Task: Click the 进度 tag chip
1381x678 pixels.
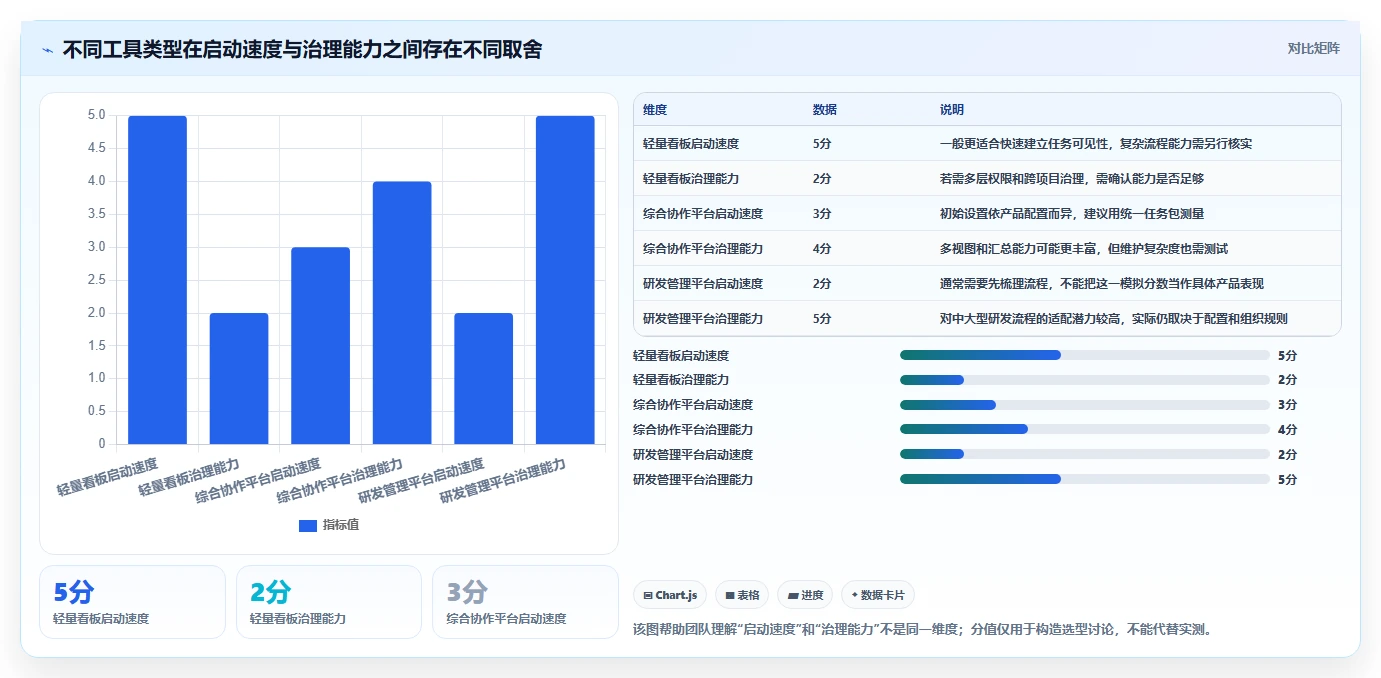Action: click(805, 595)
